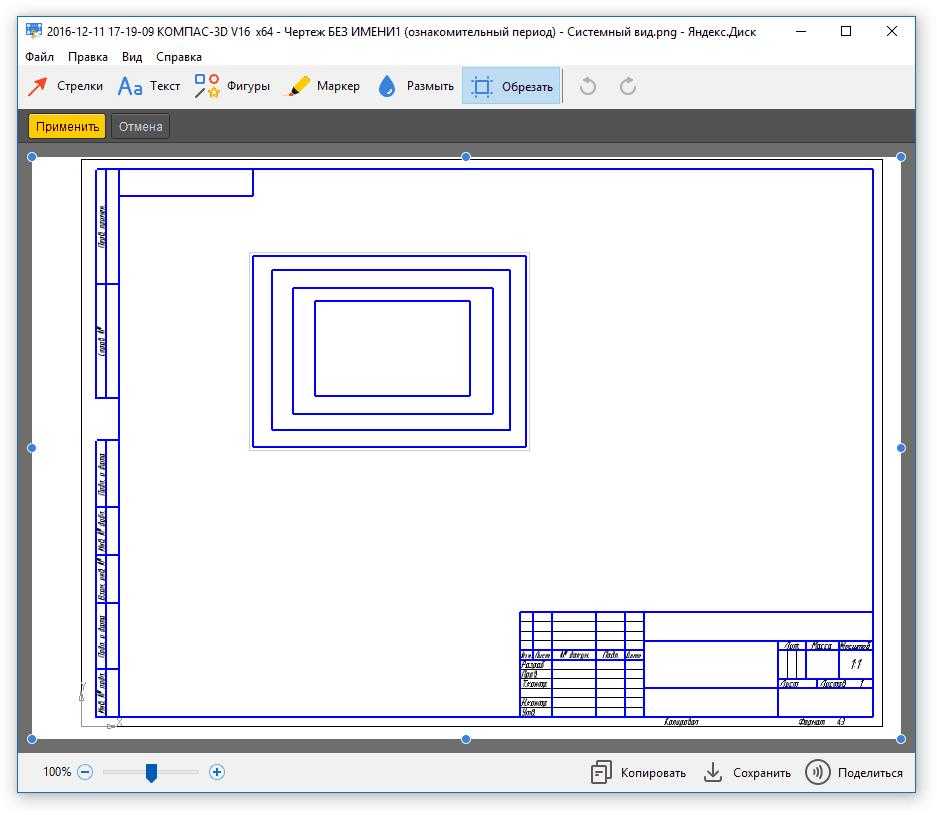Screen dimensions: 937x815
Task: Choose the Shapes (Фигуры) tool
Action: click(x=232, y=86)
